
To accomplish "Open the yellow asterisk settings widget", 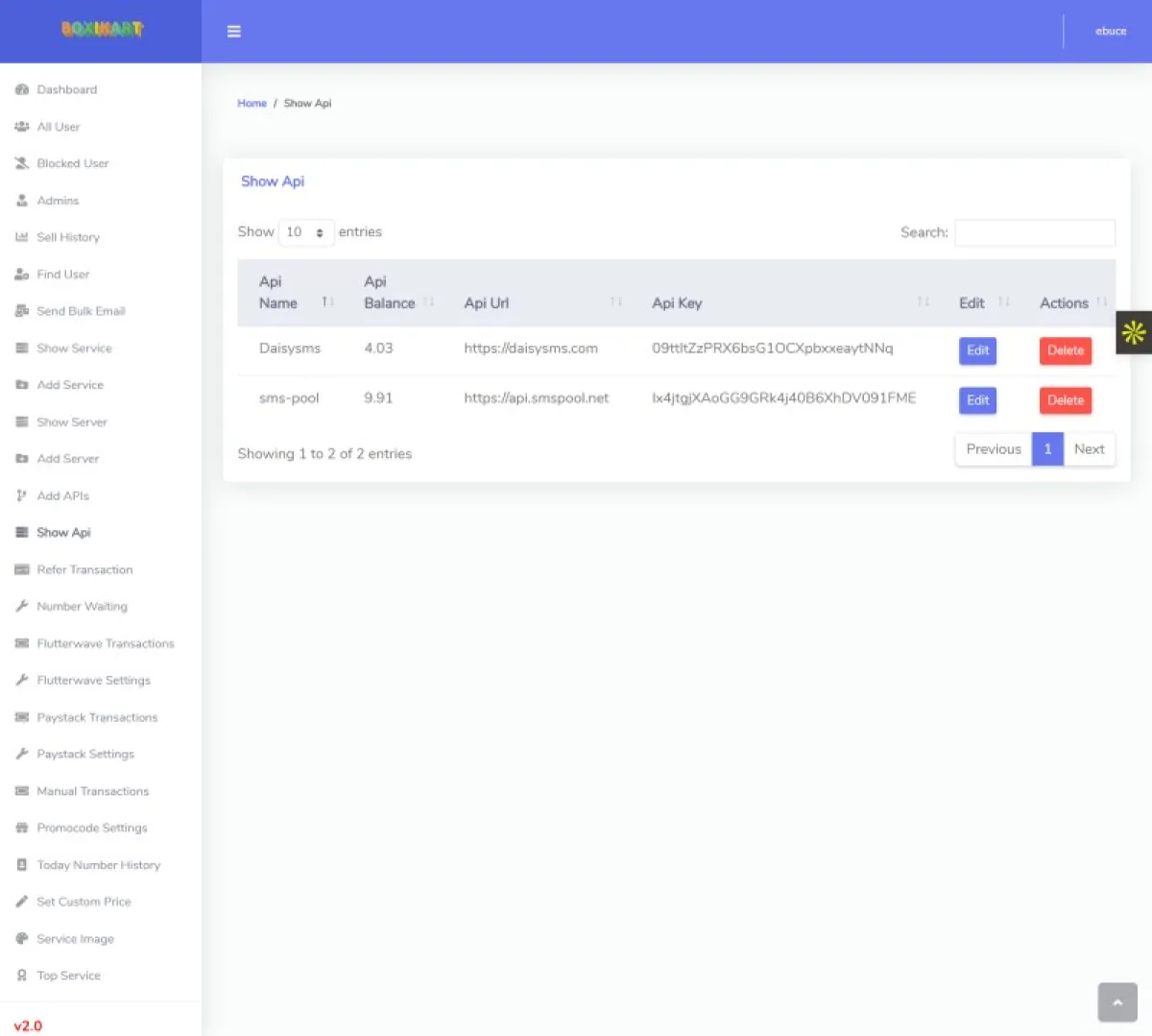I will (x=1134, y=332).
